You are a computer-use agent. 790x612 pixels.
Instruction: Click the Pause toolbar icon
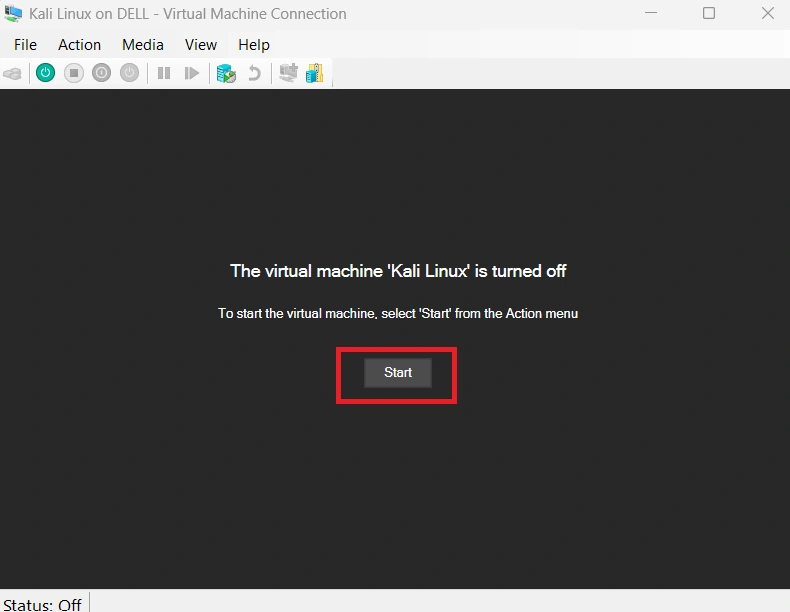[x=164, y=74]
